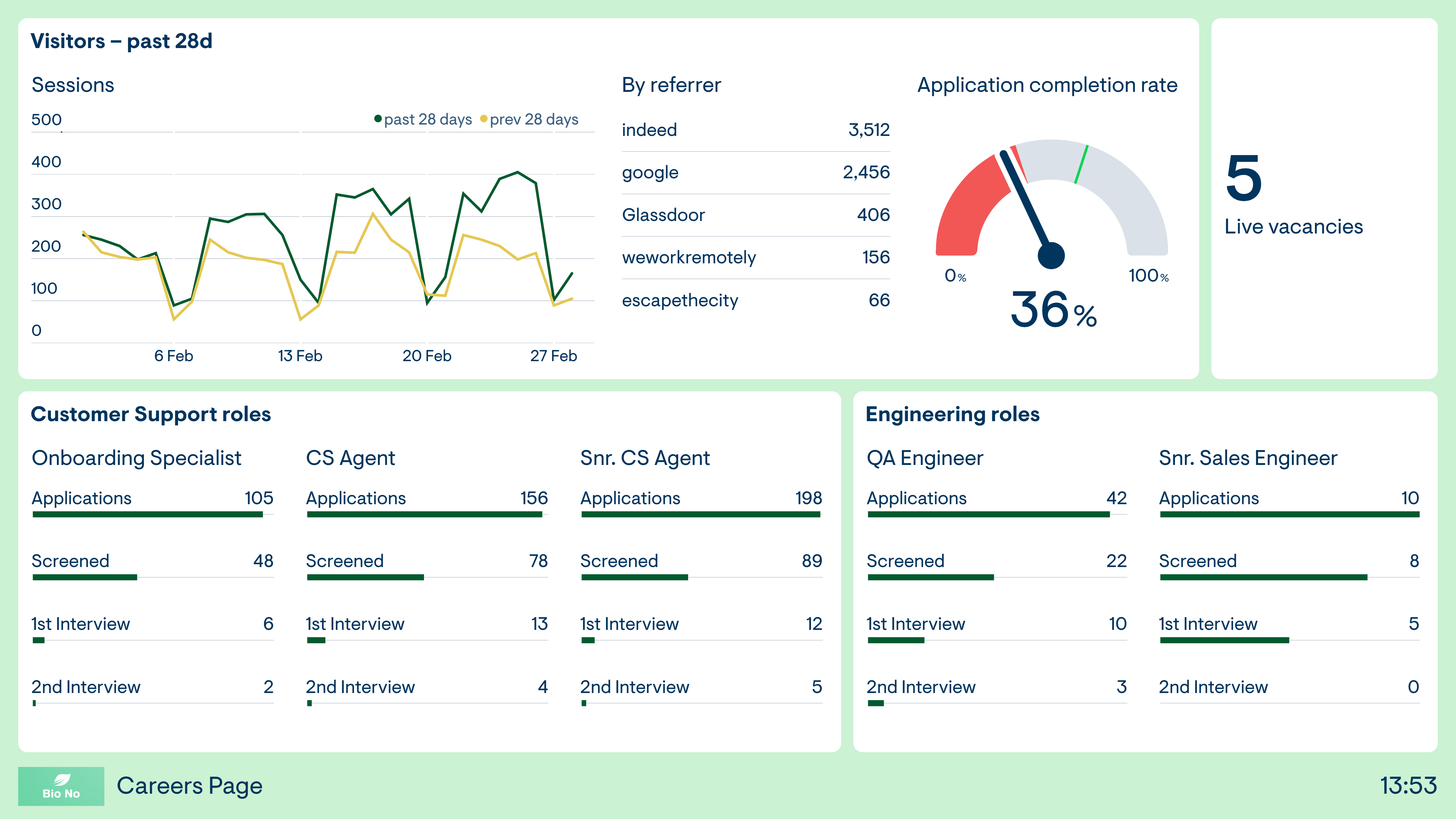The image size is (1456, 819).
Task: Click the 27 Feb axis label
Action: 553,356
